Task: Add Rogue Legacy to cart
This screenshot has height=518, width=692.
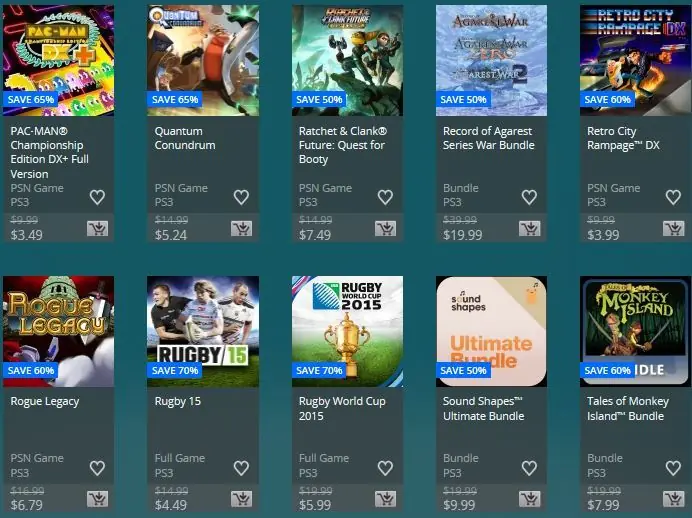Action: point(98,499)
